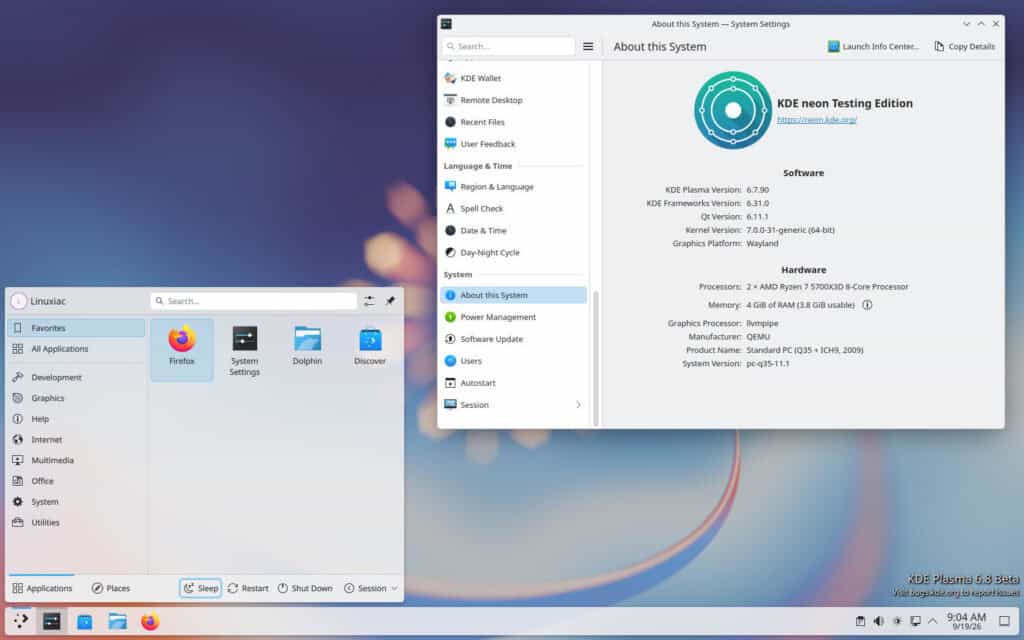1024x640 pixels.
Task: Open User Feedback settings
Action: (513, 144)
